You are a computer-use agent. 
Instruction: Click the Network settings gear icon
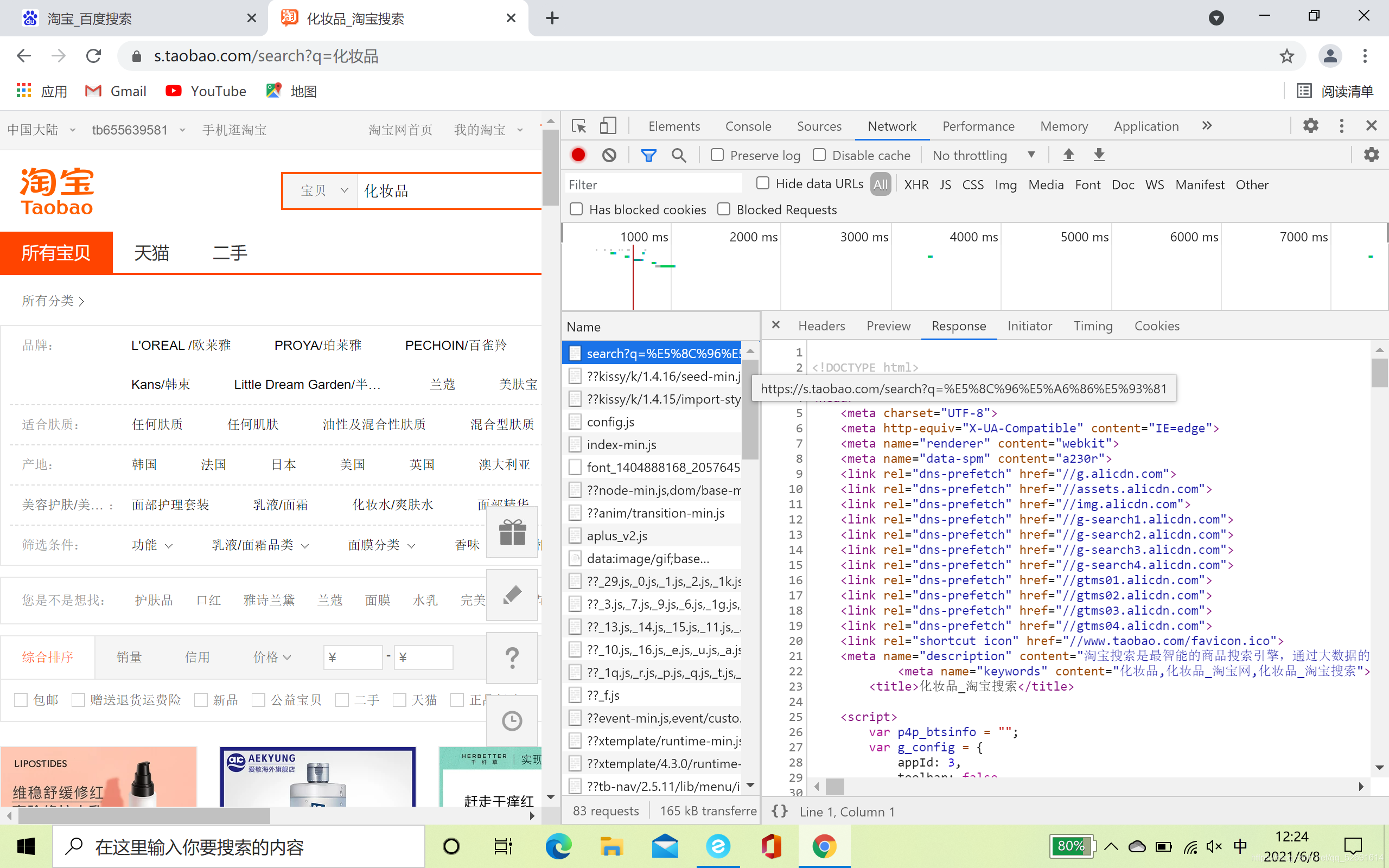[x=1371, y=154]
